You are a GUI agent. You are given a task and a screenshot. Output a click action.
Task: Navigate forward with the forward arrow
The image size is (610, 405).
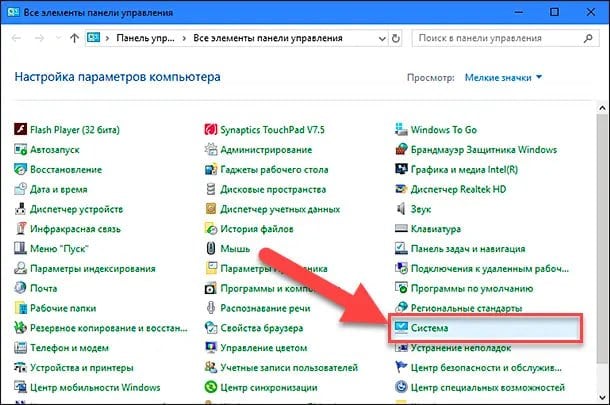click(x=39, y=38)
